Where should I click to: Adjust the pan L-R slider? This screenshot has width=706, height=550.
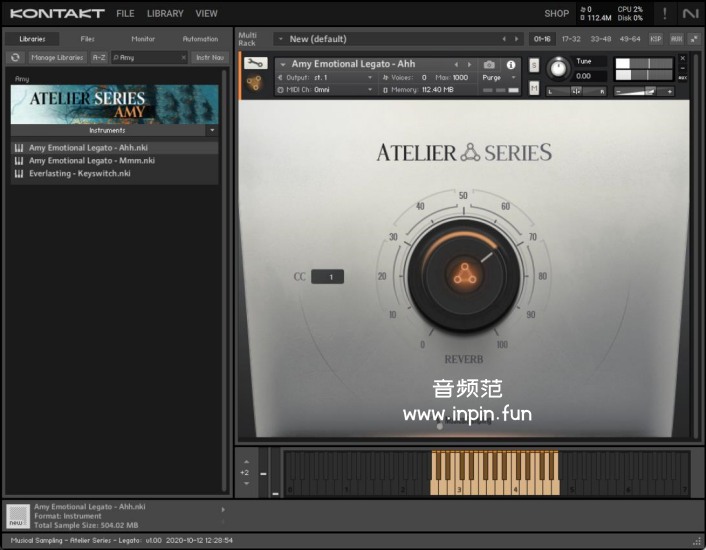576,91
